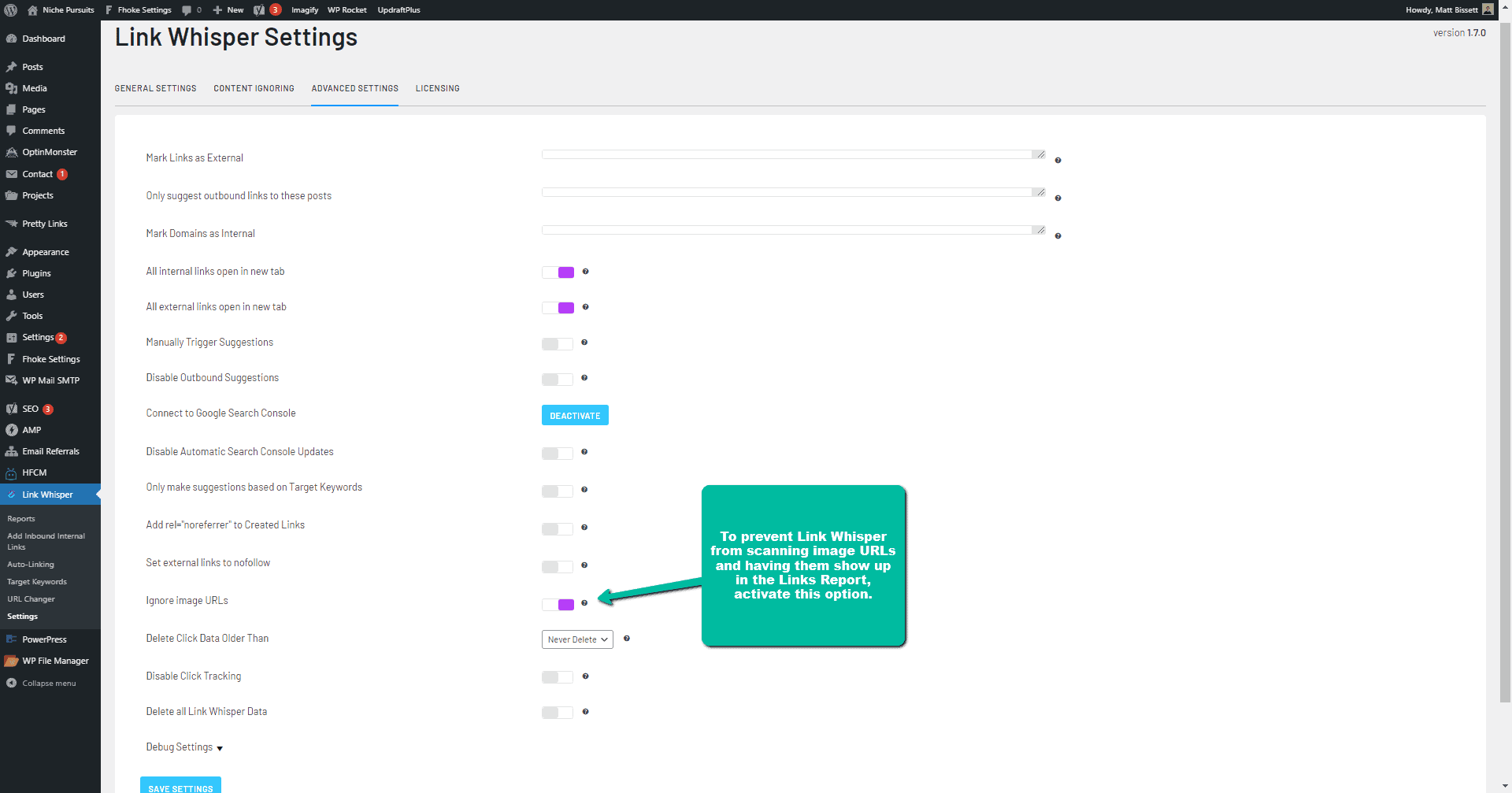
Task: Turn off Ignore image URLs toggle
Action: point(558,605)
